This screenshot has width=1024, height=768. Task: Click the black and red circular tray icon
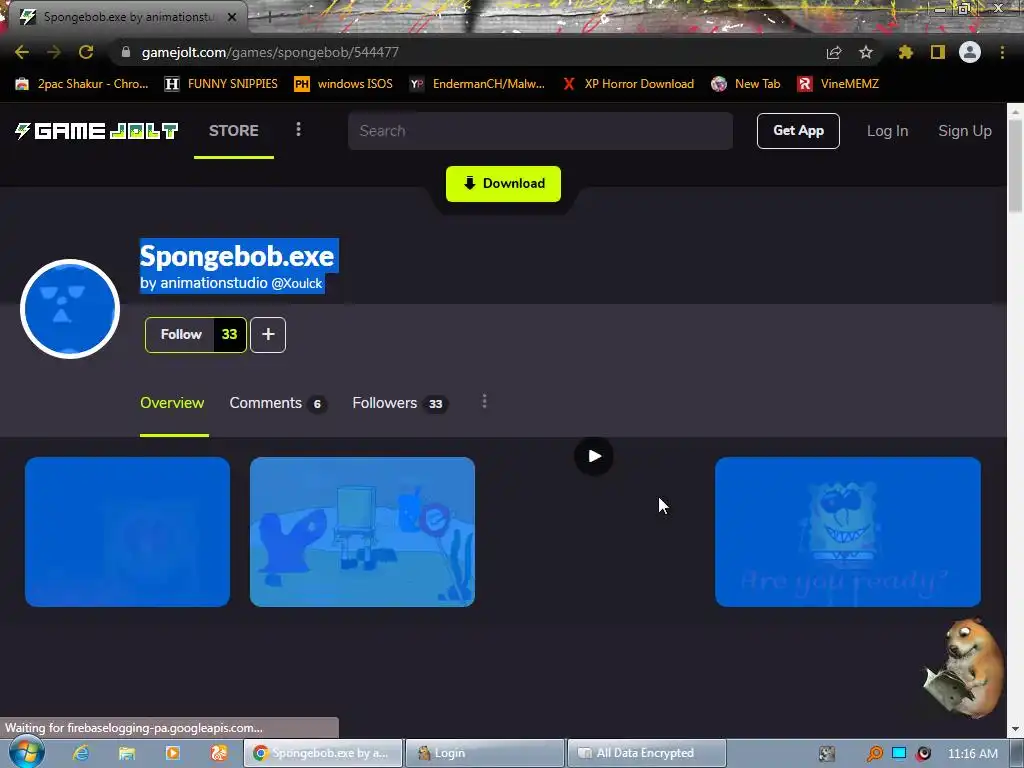point(924,753)
